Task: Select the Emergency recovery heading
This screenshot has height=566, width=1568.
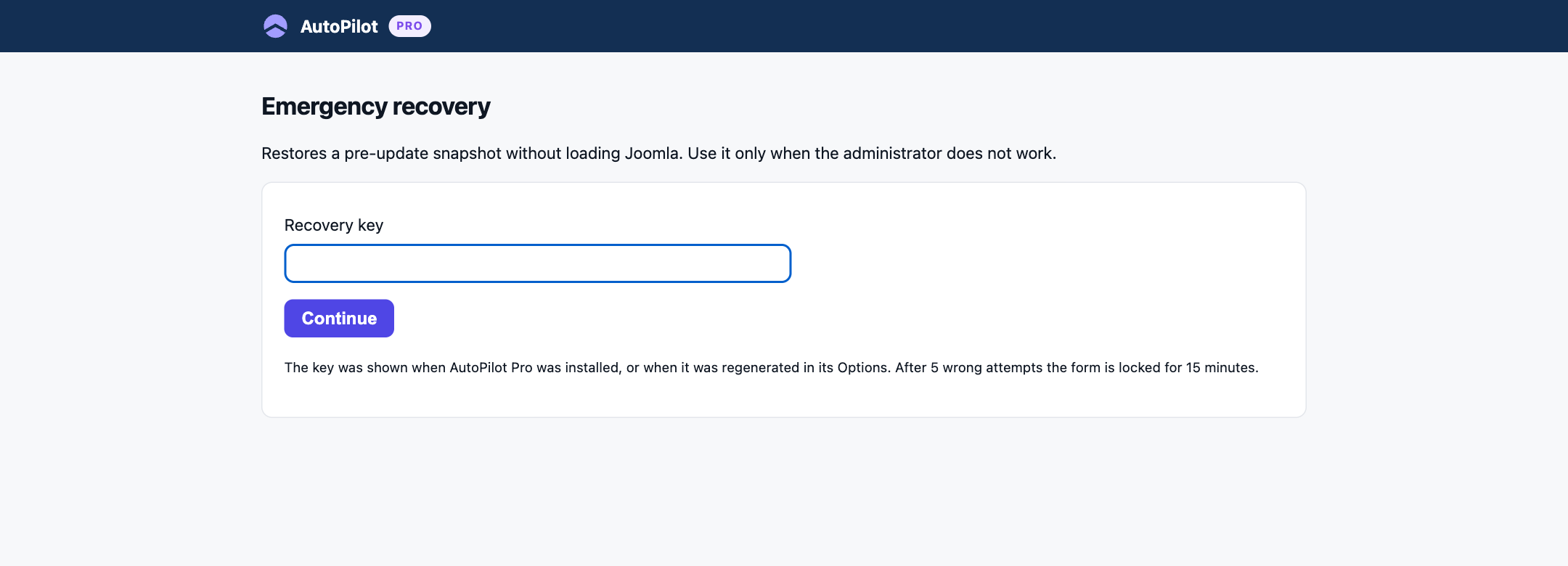Action: pyautogui.click(x=376, y=107)
